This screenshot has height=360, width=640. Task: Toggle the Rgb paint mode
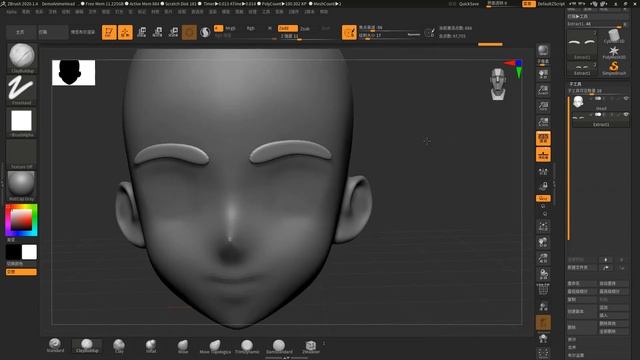pos(251,28)
